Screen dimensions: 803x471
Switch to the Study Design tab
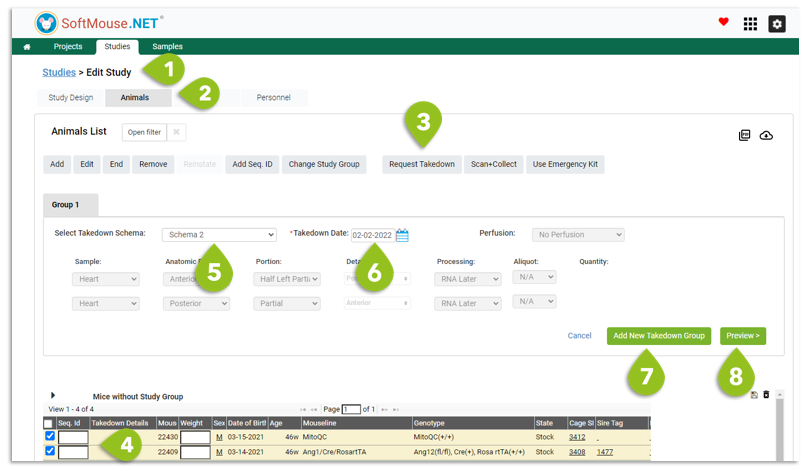pos(71,97)
